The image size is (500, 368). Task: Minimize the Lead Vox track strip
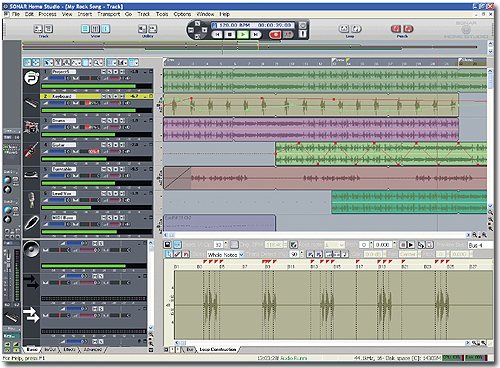click(x=145, y=193)
